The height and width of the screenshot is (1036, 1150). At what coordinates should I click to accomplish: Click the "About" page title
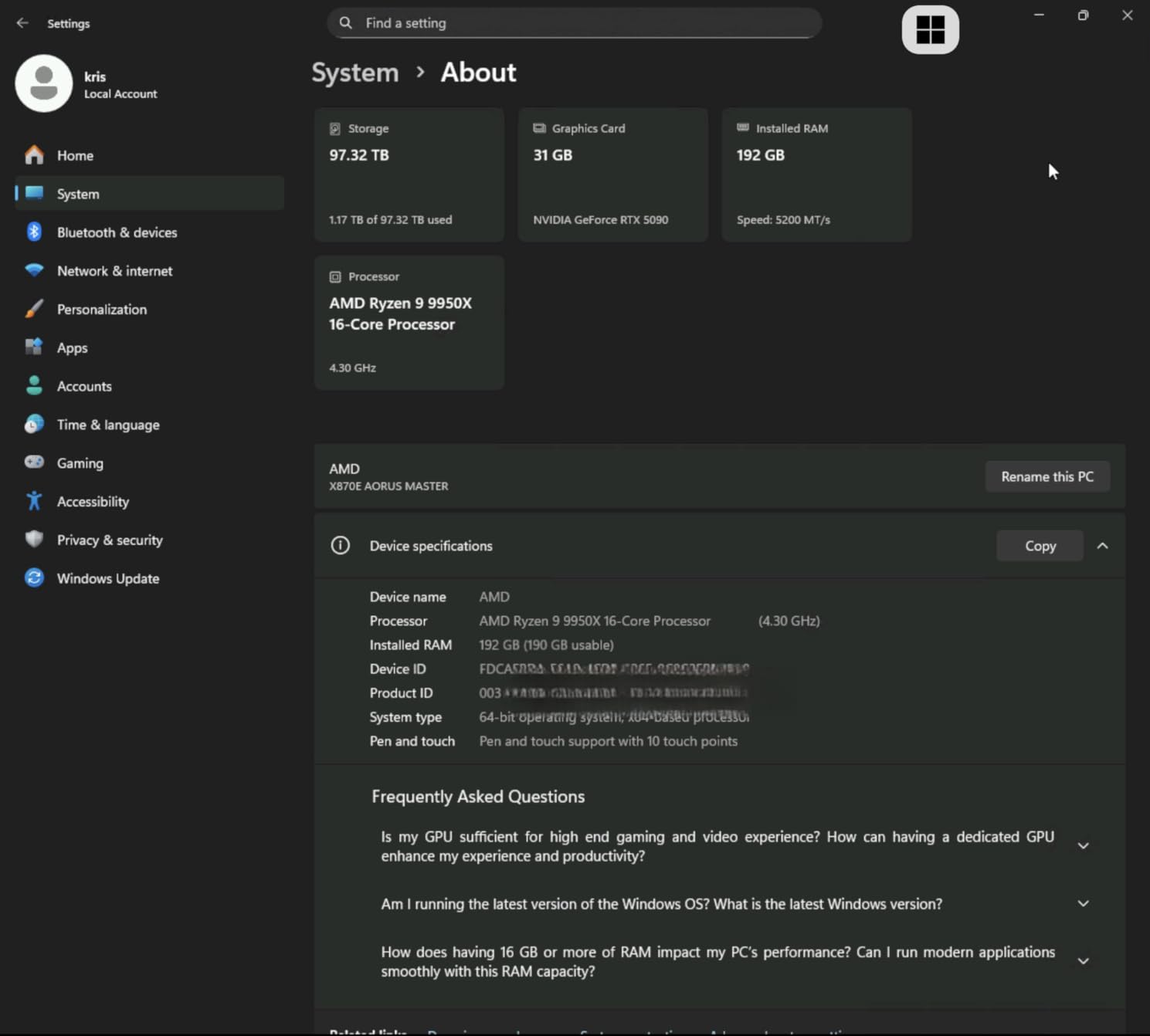(479, 73)
